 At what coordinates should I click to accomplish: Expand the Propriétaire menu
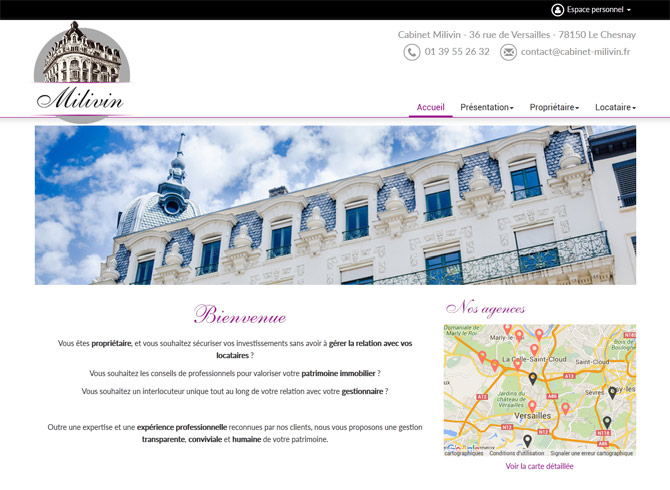coord(554,107)
